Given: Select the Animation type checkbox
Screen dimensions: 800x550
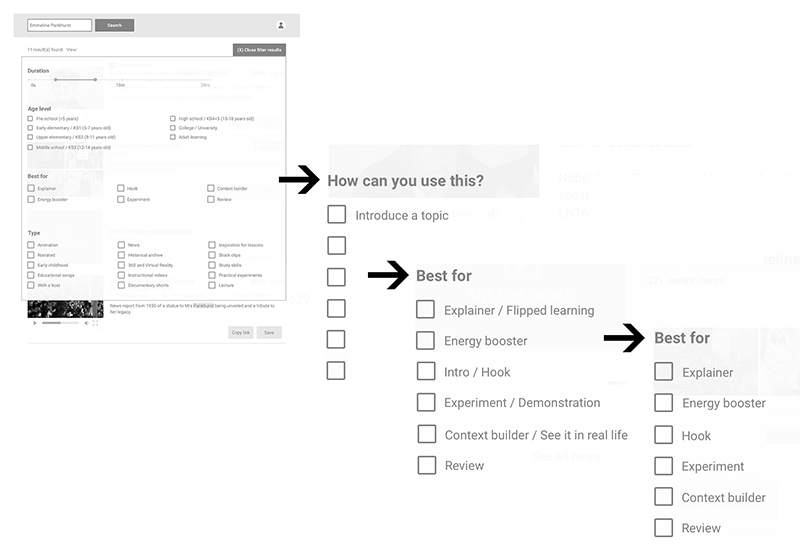Looking at the screenshot, I should coord(31,244).
